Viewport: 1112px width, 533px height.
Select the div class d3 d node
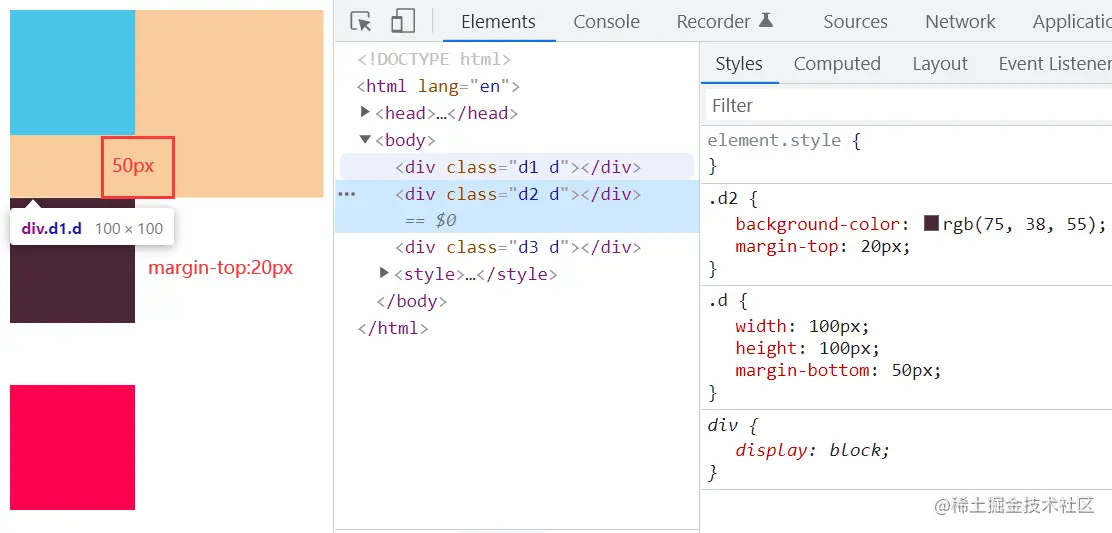(x=518, y=247)
